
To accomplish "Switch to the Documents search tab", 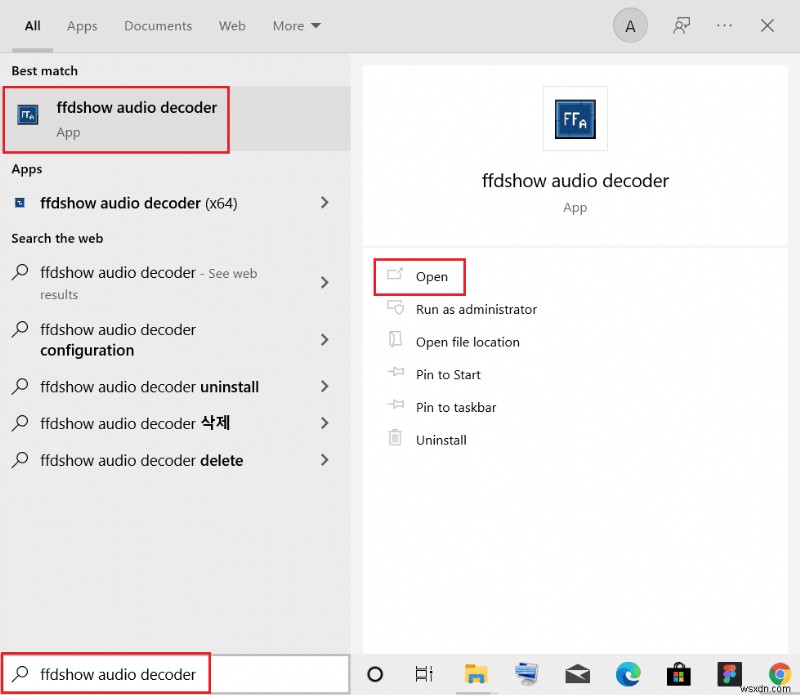I will pyautogui.click(x=157, y=26).
